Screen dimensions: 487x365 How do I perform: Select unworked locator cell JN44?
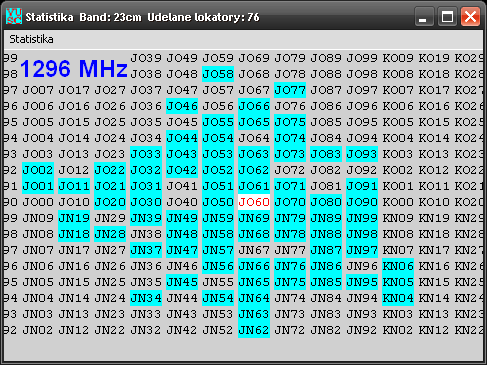coord(182,298)
